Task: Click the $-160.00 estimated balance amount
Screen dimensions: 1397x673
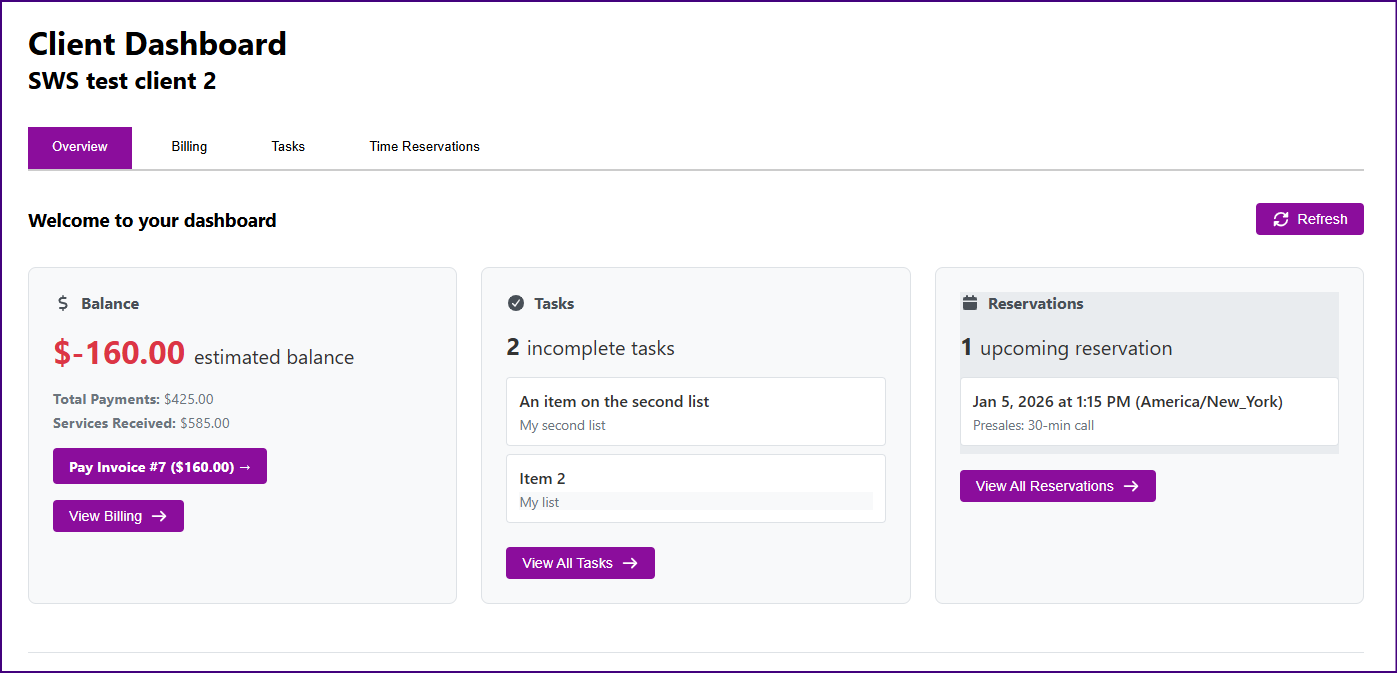Action: [119, 353]
